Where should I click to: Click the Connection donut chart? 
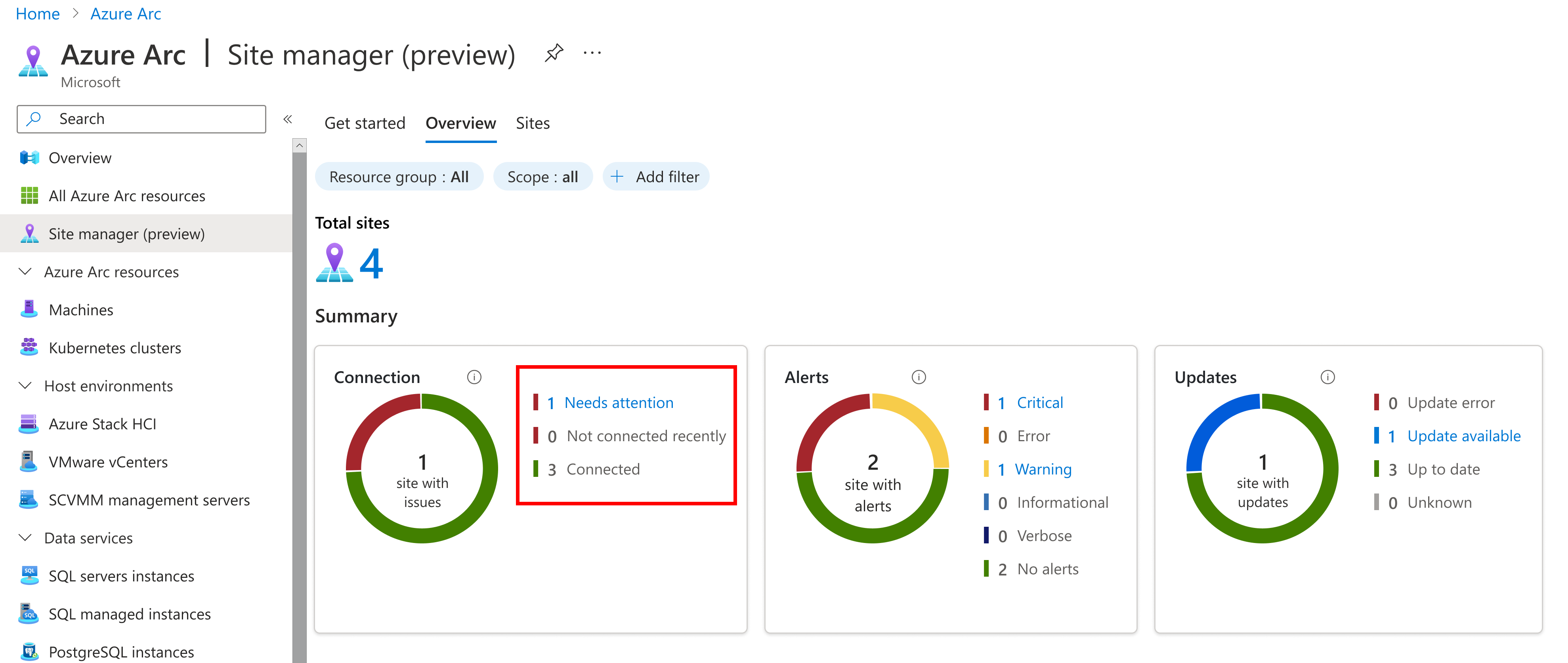(x=422, y=469)
